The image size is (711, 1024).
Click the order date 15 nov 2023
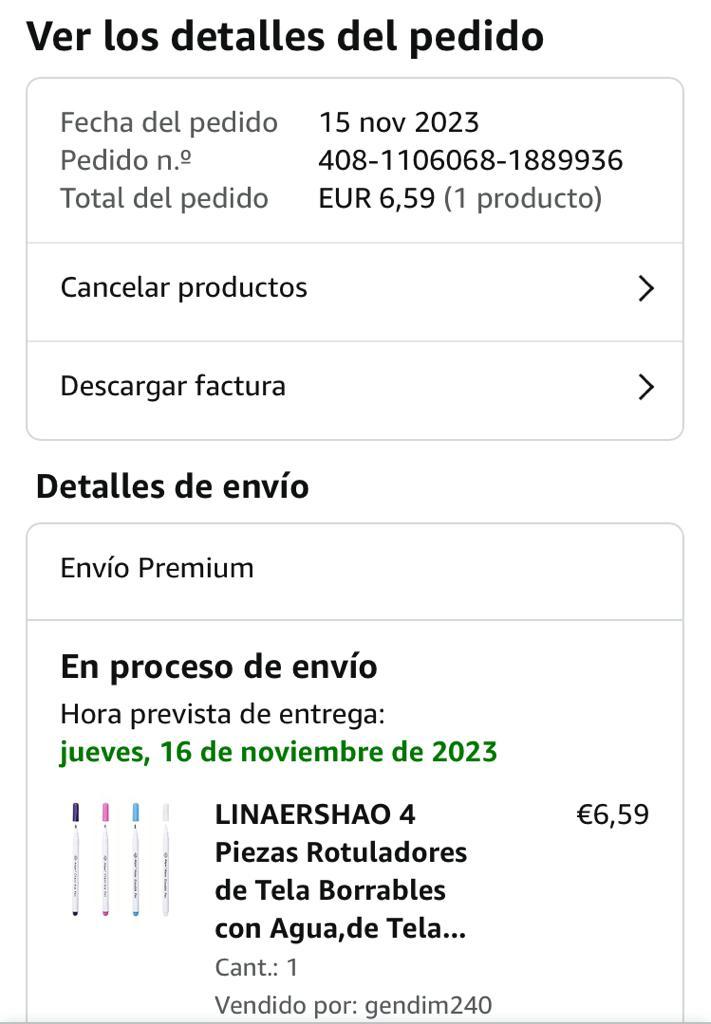[399, 122]
